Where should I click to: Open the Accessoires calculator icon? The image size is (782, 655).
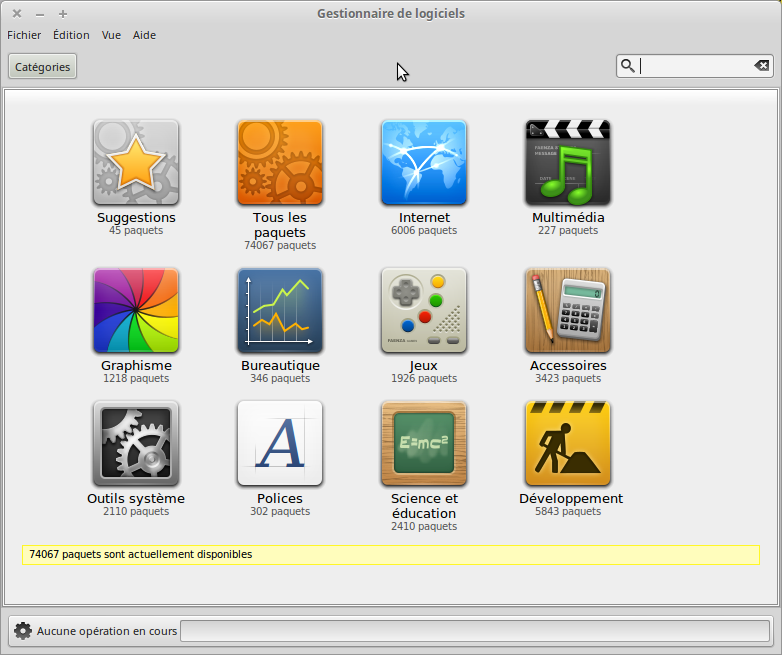pos(568,310)
